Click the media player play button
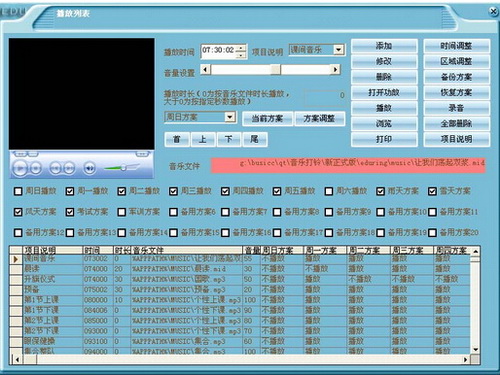This screenshot has height=375, width=500. [x=20, y=168]
